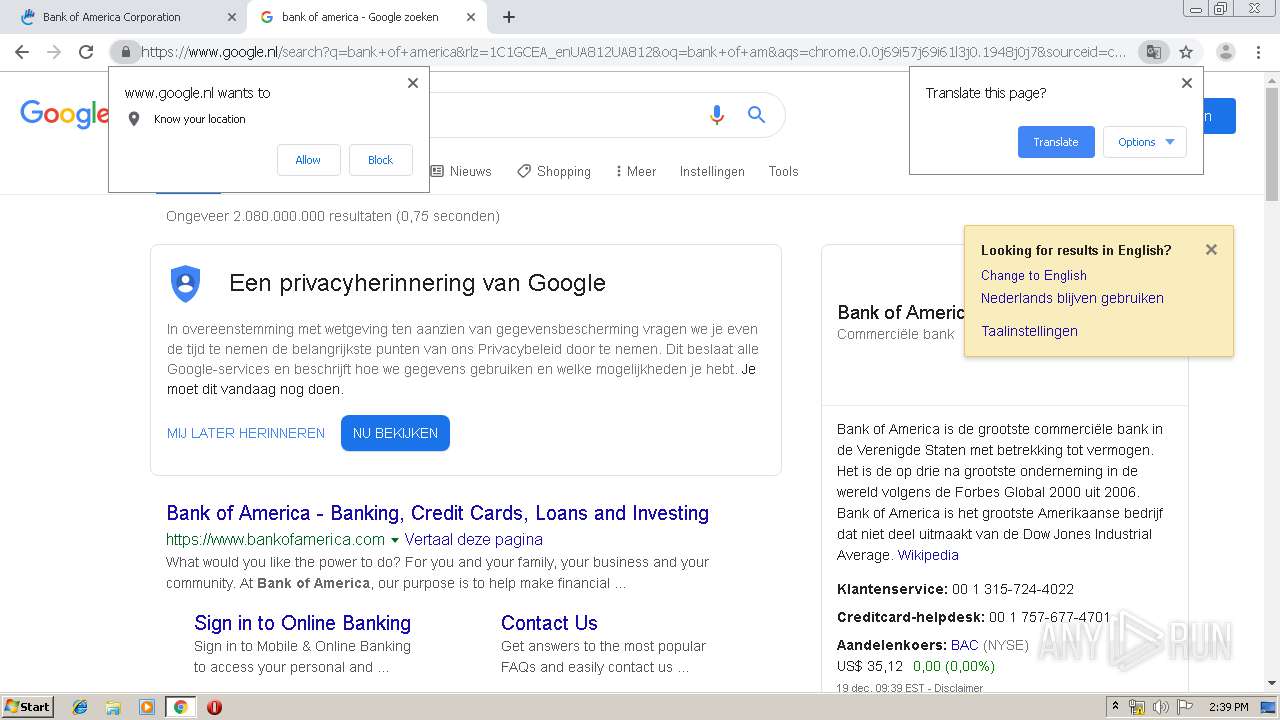This screenshot has width=1280, height=720.
Task: Open Instellingen in the search bar
Action: (712, 171)
